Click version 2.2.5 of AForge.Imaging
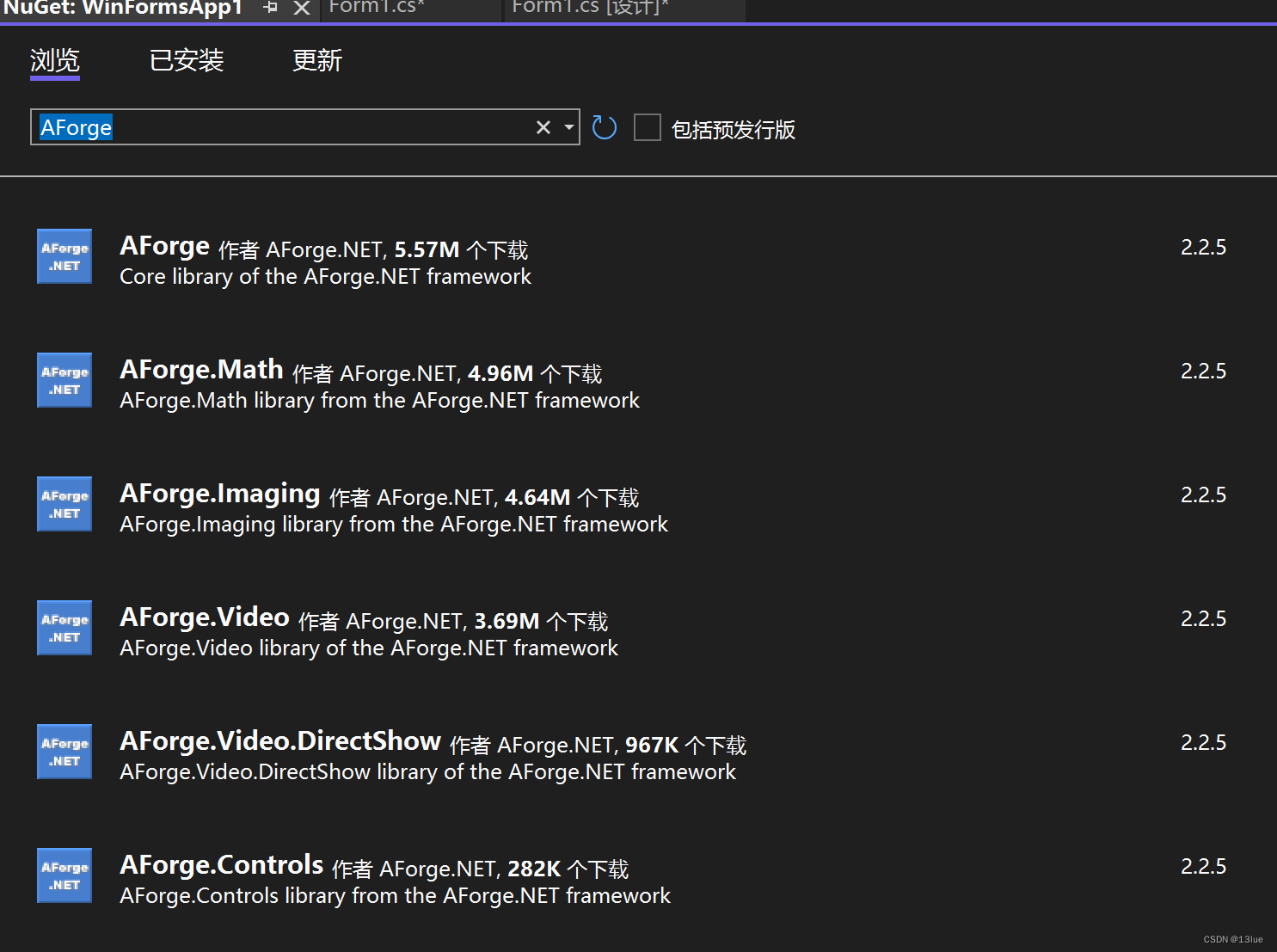This screenshot has height=952, width=1277. (1203, 495)
